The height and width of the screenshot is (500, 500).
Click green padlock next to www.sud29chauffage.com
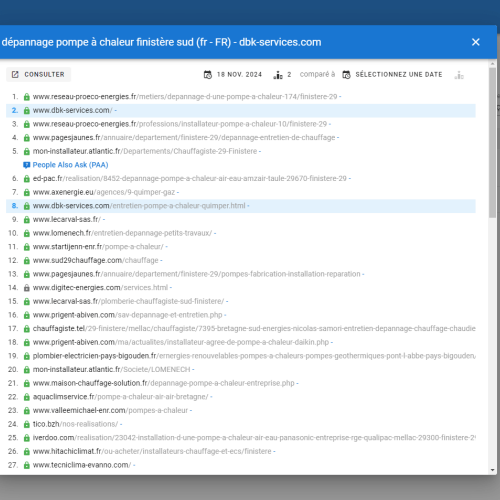coord(27,261)
